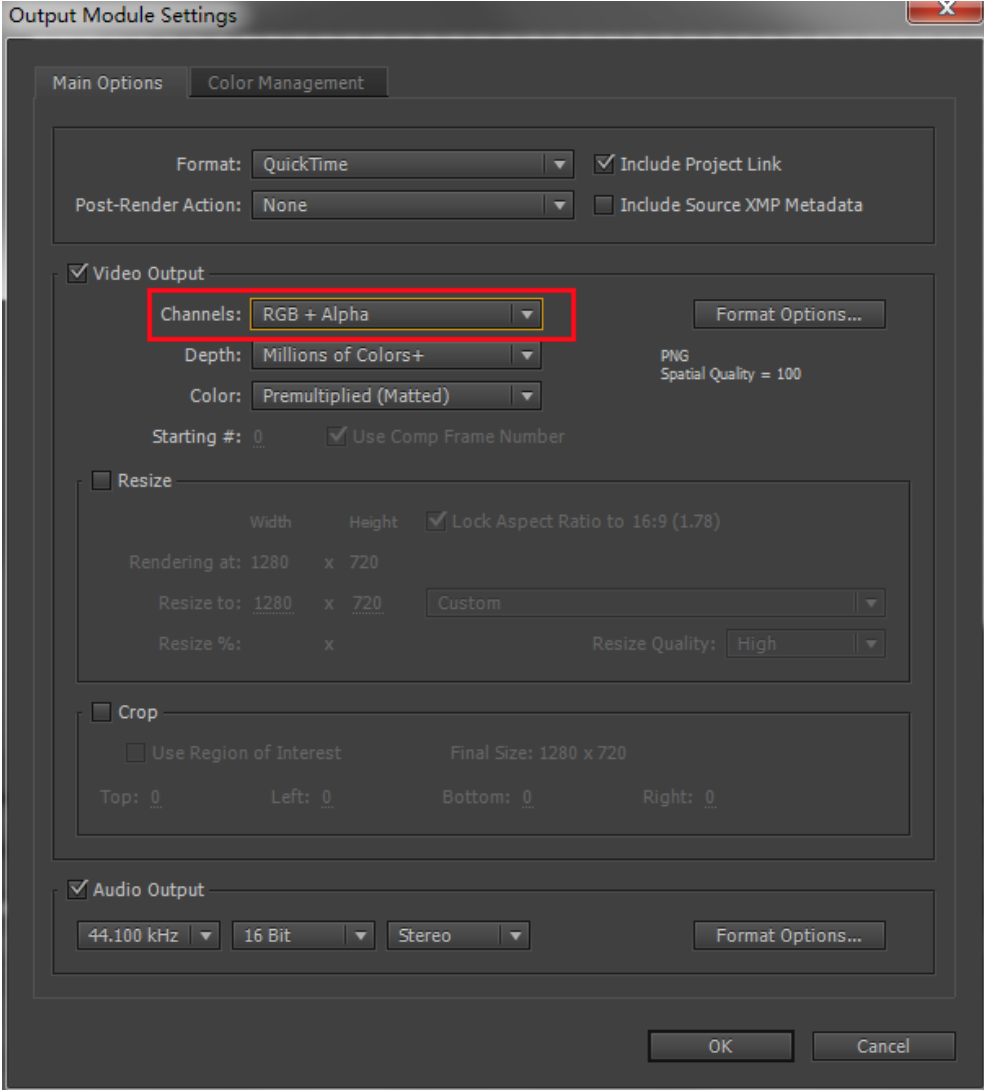Image resolution: width=984 pixels, height=1090 pixels.
Task: Click the audio Format Options button
Action: tap(788, 936)
